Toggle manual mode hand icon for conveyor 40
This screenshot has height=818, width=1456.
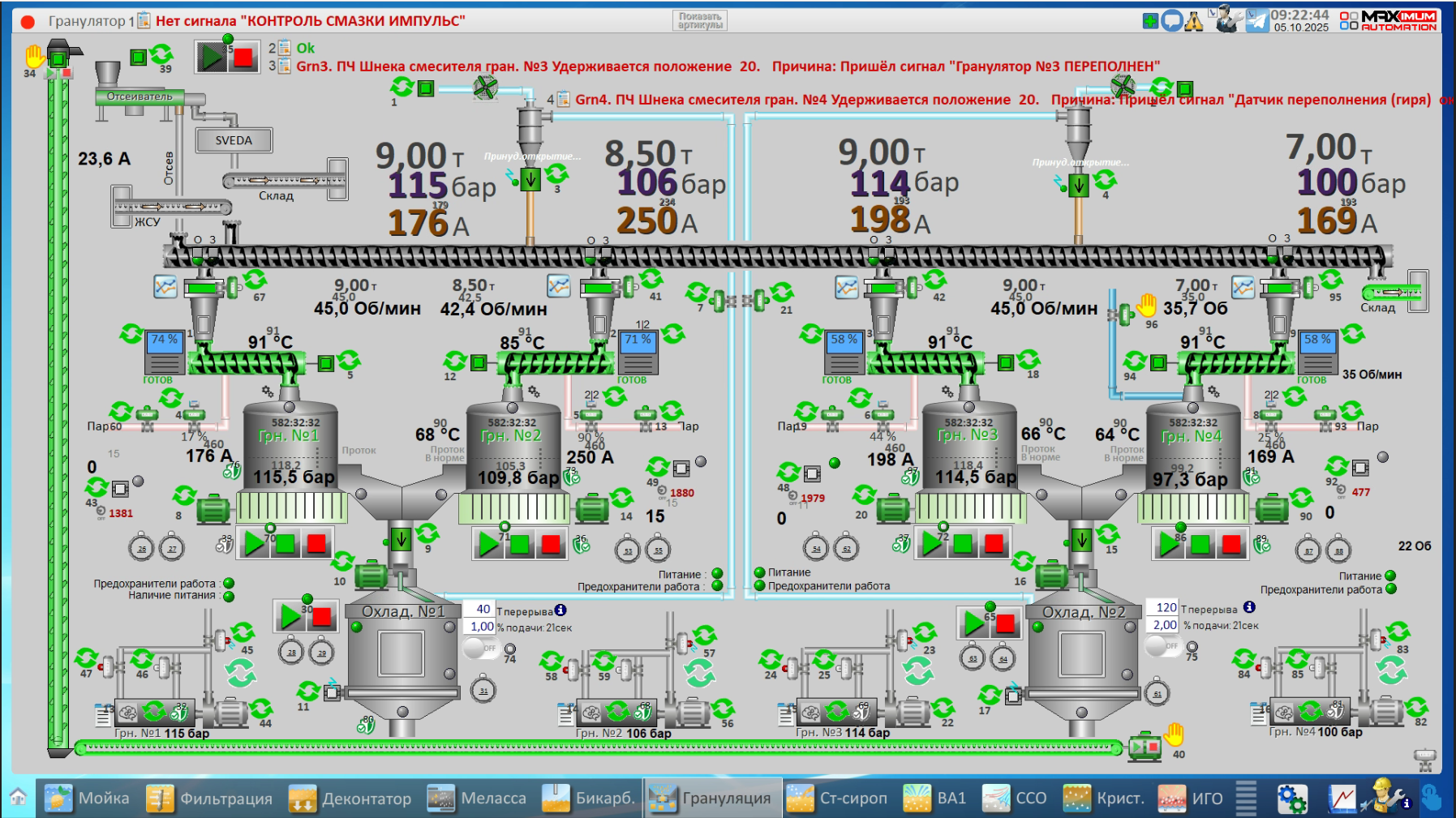pos(1174,734)
